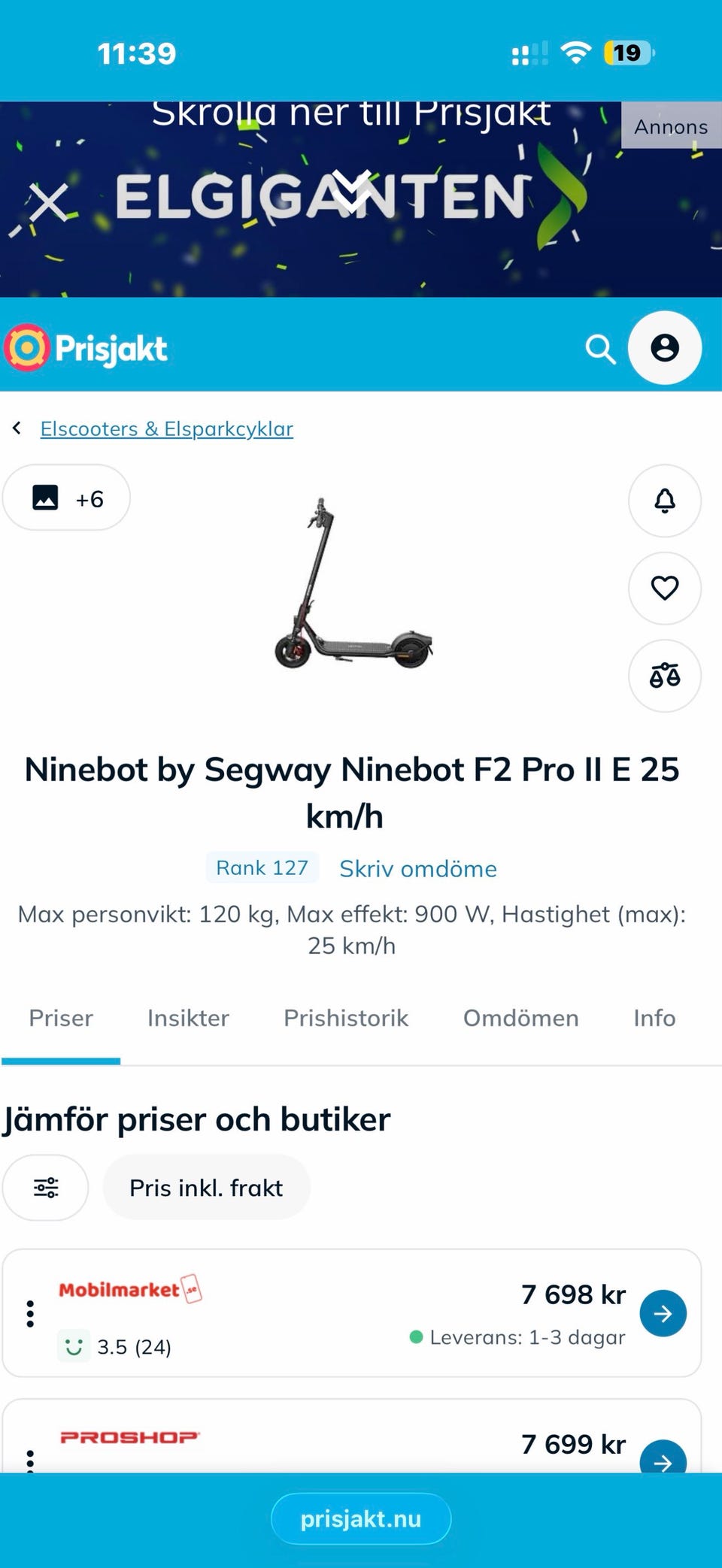Tap the price alert bell icon
The width and height of the screenshot is (722, 1568).
[x=665, y=501]
